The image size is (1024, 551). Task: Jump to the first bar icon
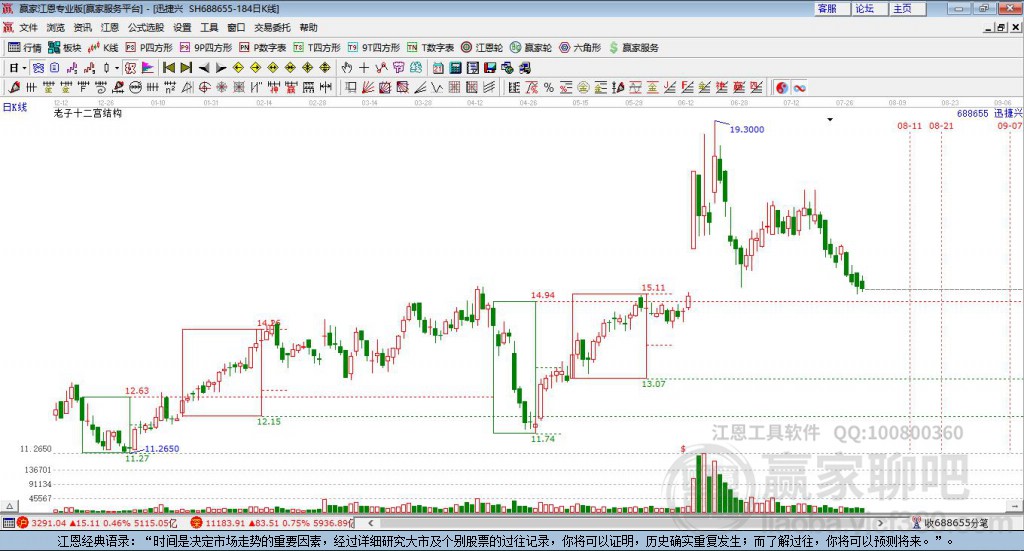168,68
